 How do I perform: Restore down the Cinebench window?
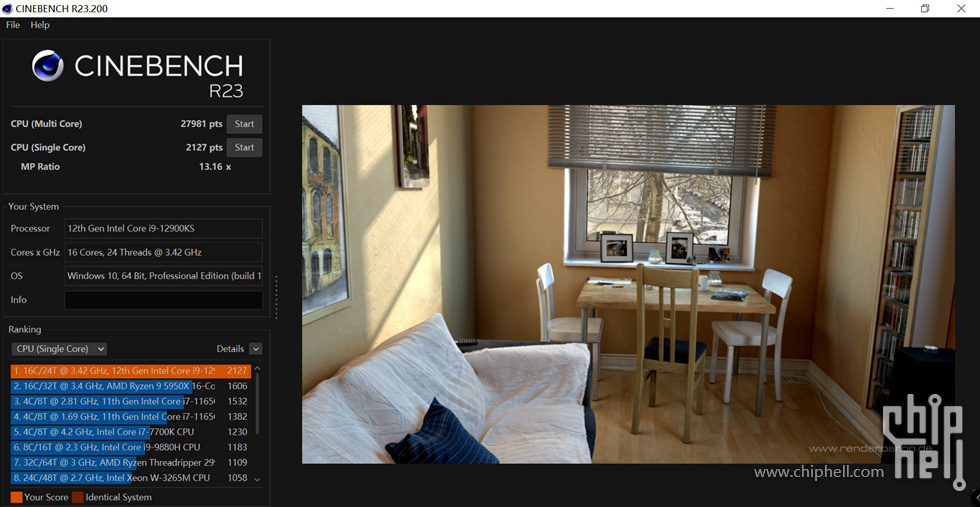click(x=925, y=8)
